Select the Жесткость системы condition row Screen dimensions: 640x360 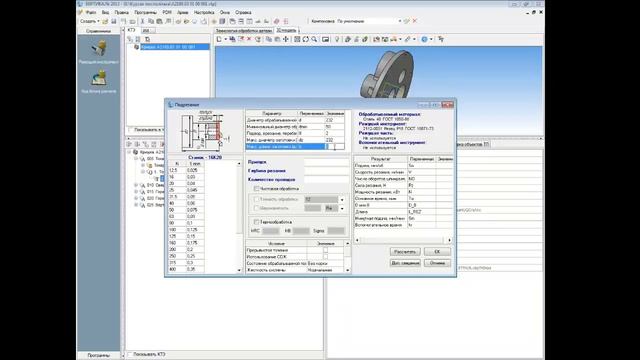click(x=295, y=270)
